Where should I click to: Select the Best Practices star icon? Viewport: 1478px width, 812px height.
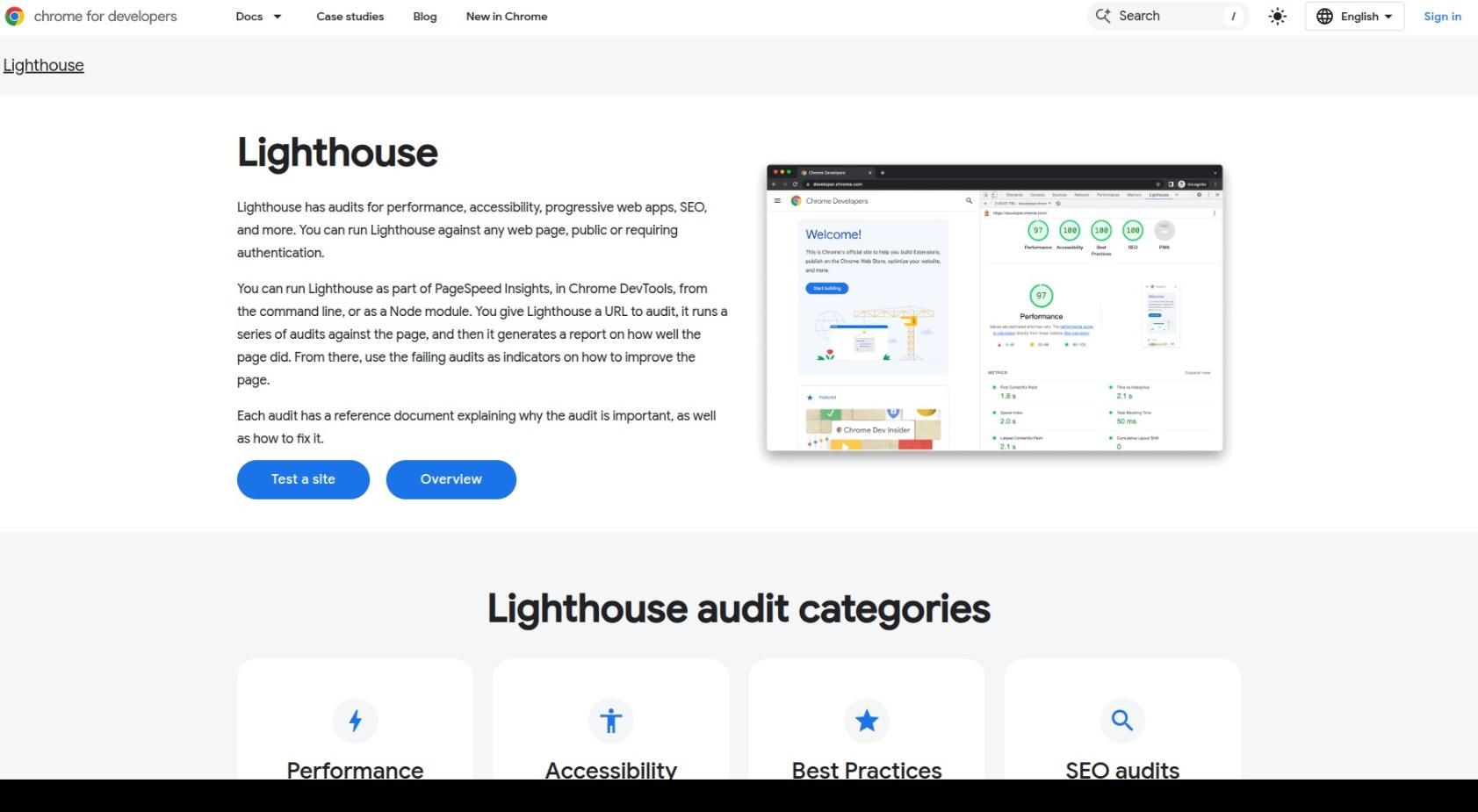coord(866,720)
